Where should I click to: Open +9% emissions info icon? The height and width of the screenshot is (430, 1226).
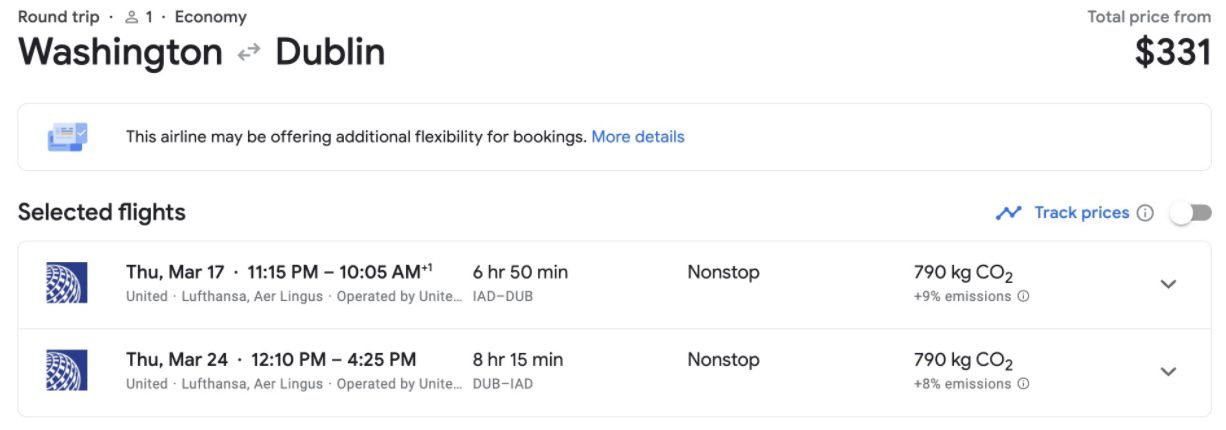click(x=1023, y=297)
